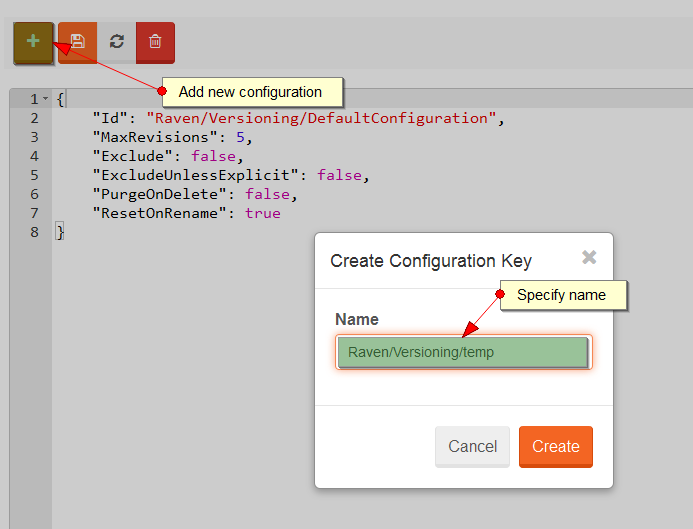This screenshot has height=529, width=693.
Task: Click the "MaxRevisions" key text
Action: coord(155,137)
